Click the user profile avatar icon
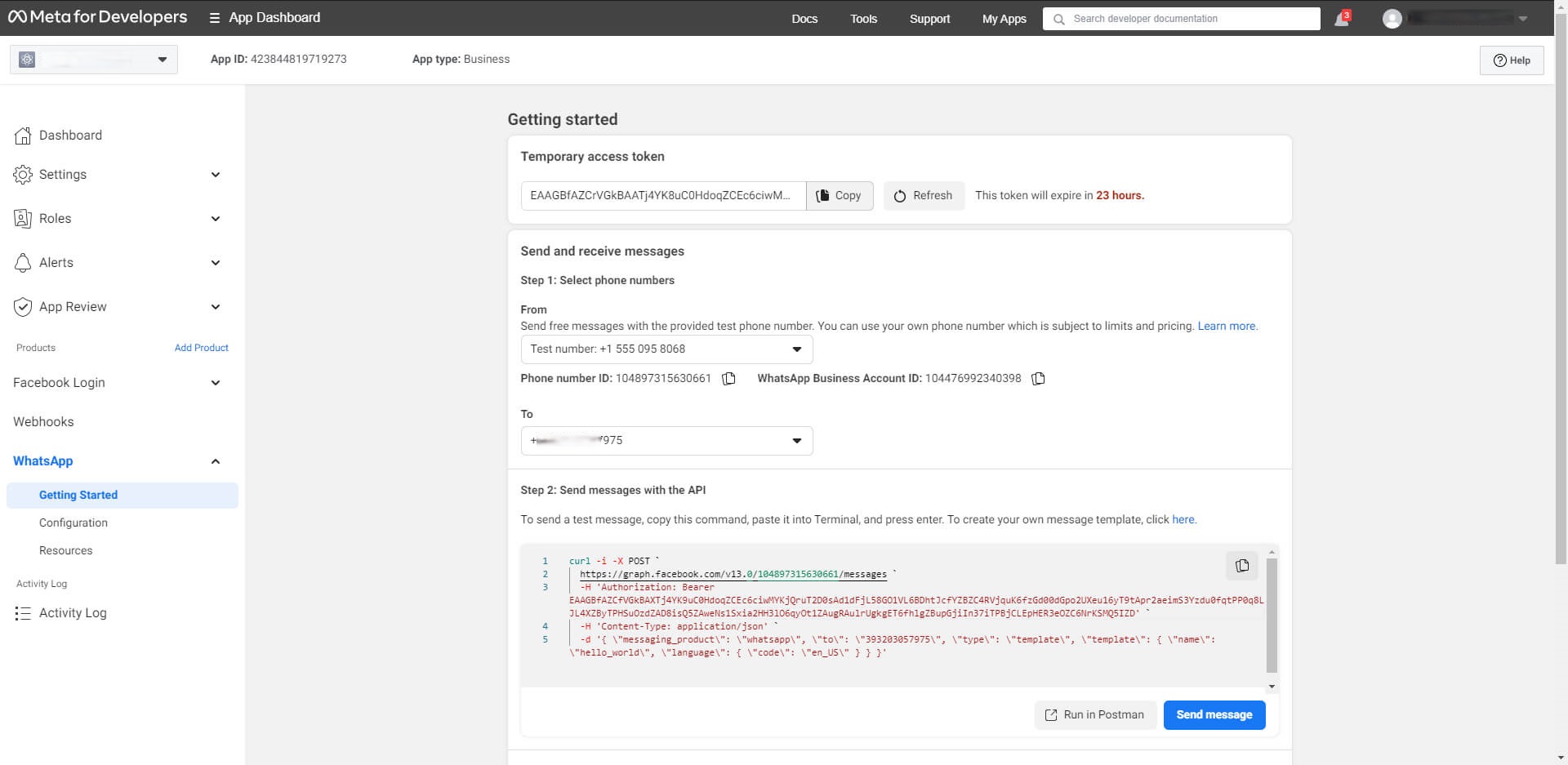Screen dimensions: 1568x765 [x=1392, y=19]
